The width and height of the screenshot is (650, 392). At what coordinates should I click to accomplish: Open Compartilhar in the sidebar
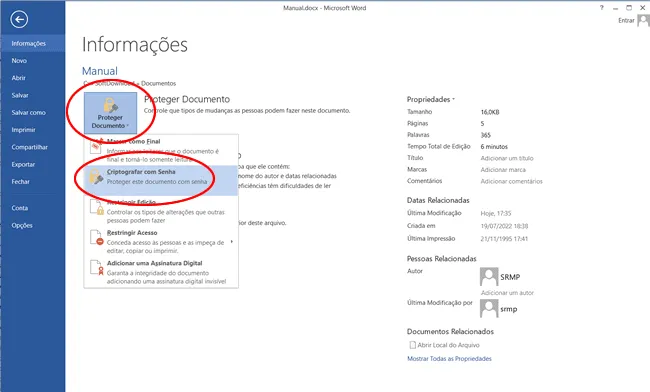tap(33, 147)
